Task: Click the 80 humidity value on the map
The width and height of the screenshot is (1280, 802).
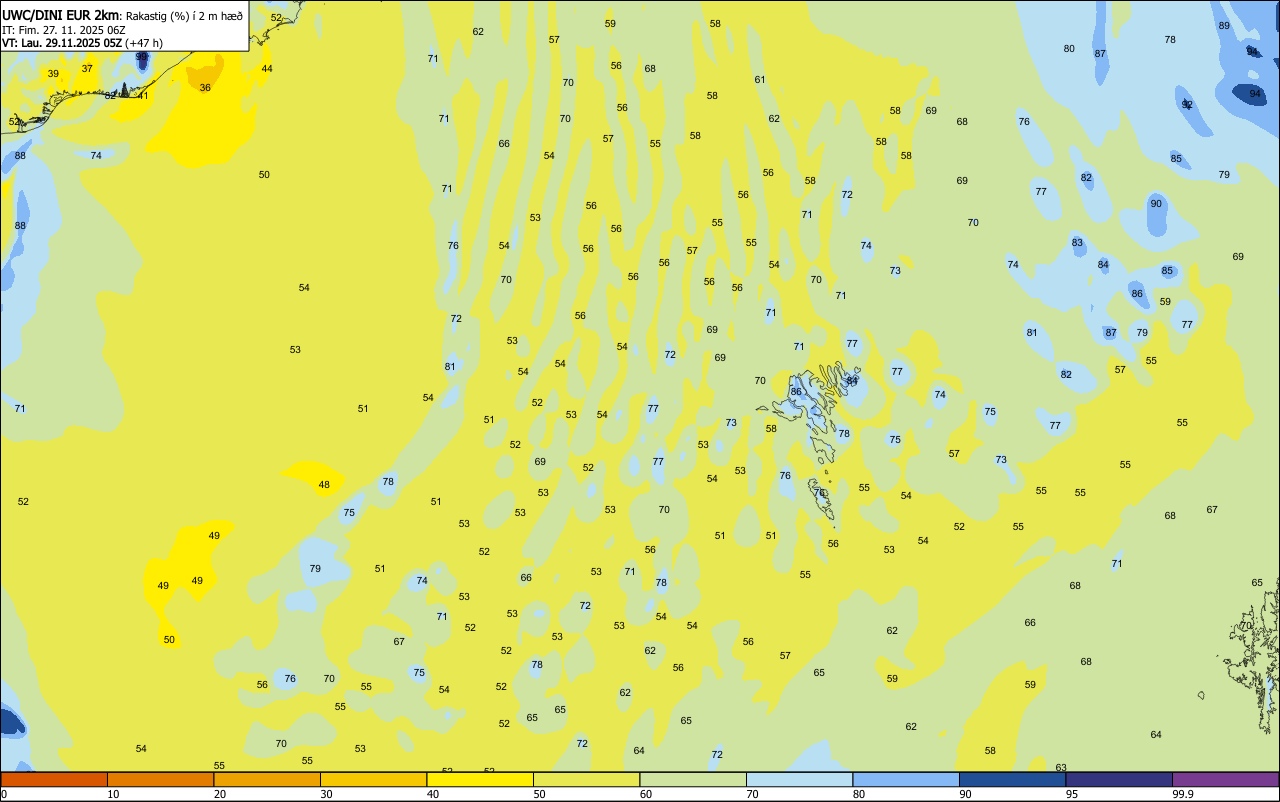Action: click(1069, 49)
